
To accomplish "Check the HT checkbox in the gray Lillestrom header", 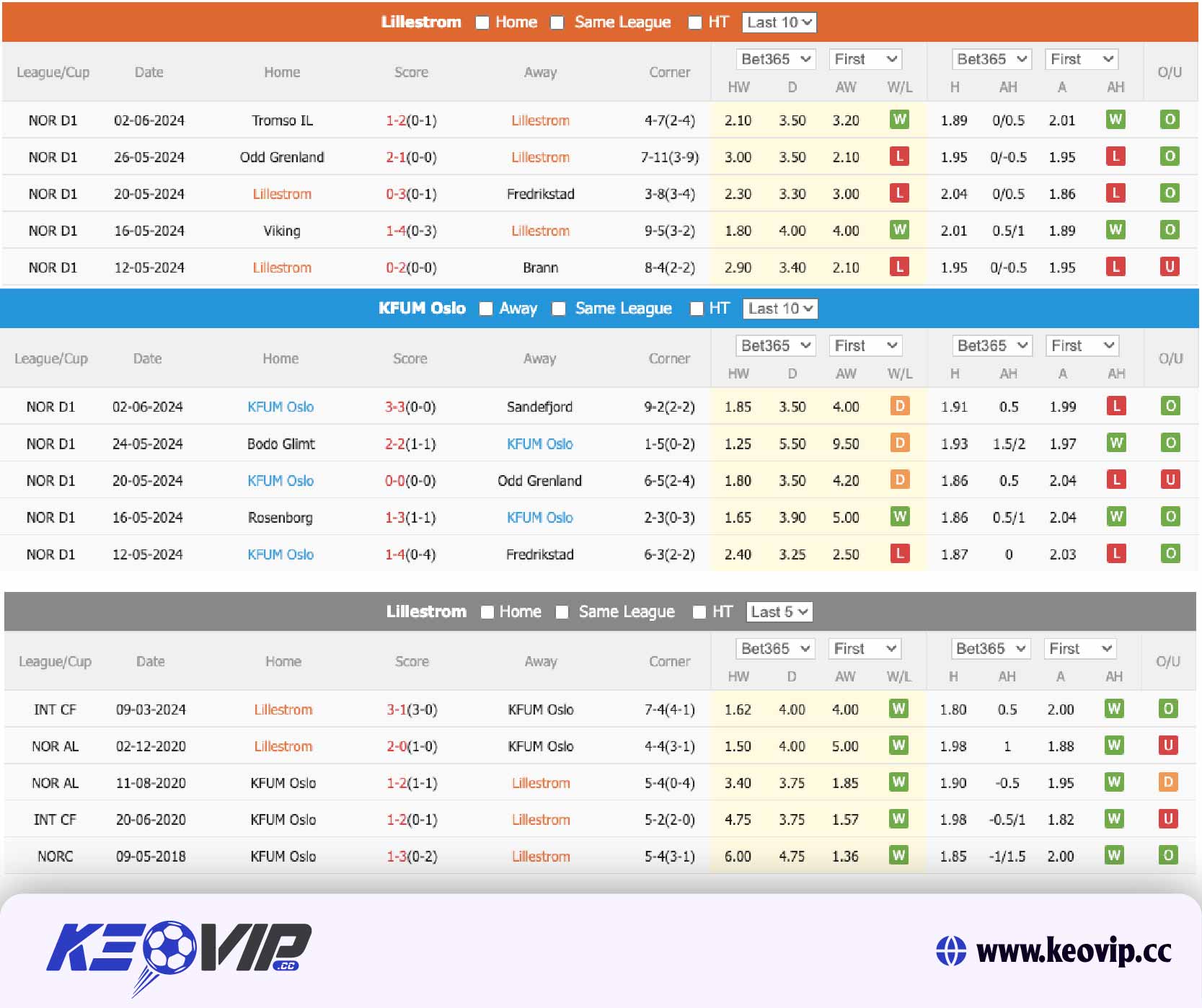I will pos(699,612).
